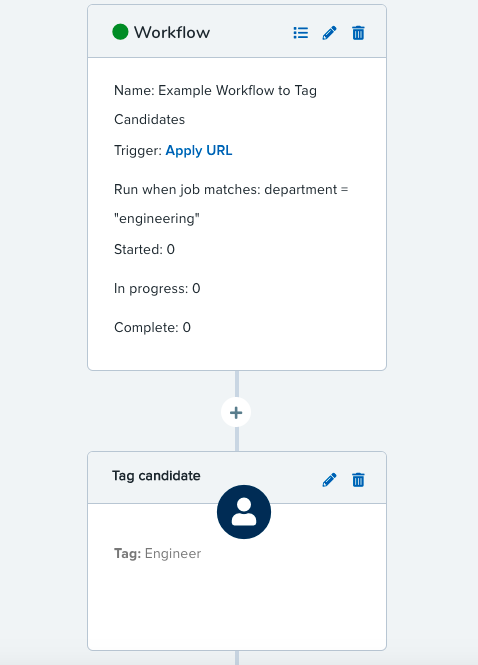The image size is (478, 665).
Task: Select the Complete: 0 counter
Action: pyautogui.click(x=152, y=327)
